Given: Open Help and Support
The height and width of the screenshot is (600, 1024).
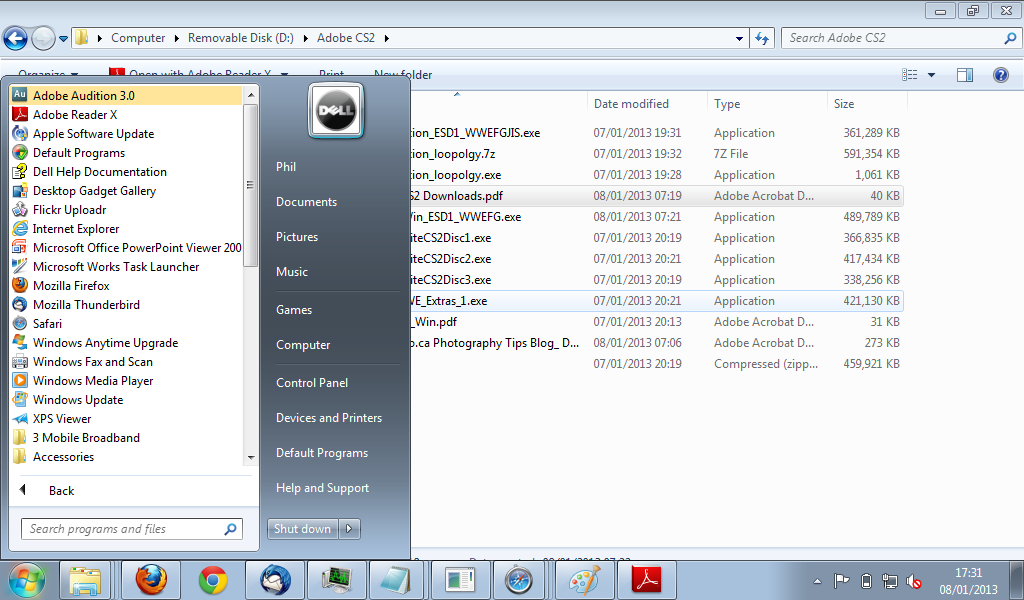Looking at the screenshot, I should click(323, 488).
